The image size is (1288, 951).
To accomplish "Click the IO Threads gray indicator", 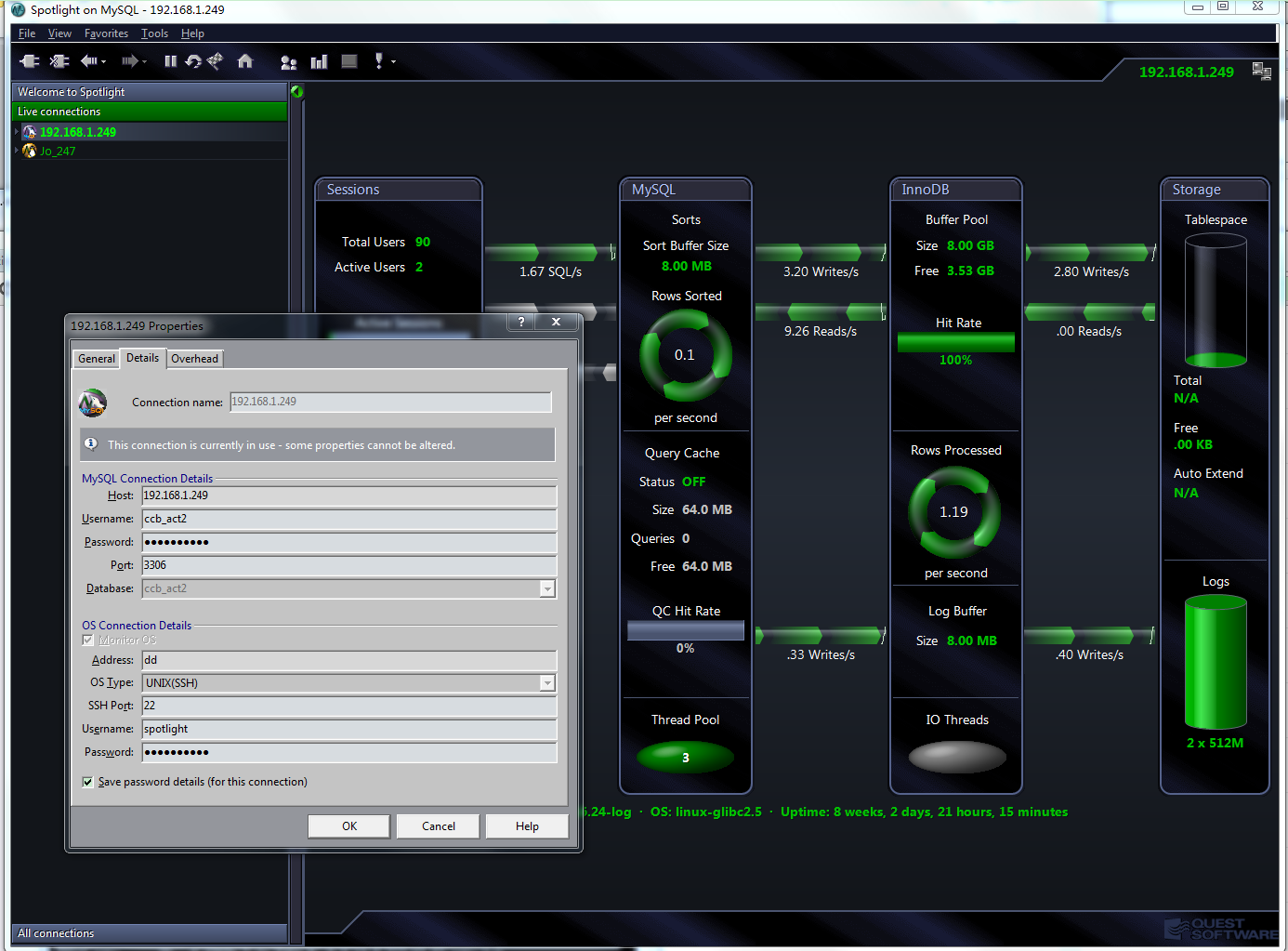I will [957, 757].
